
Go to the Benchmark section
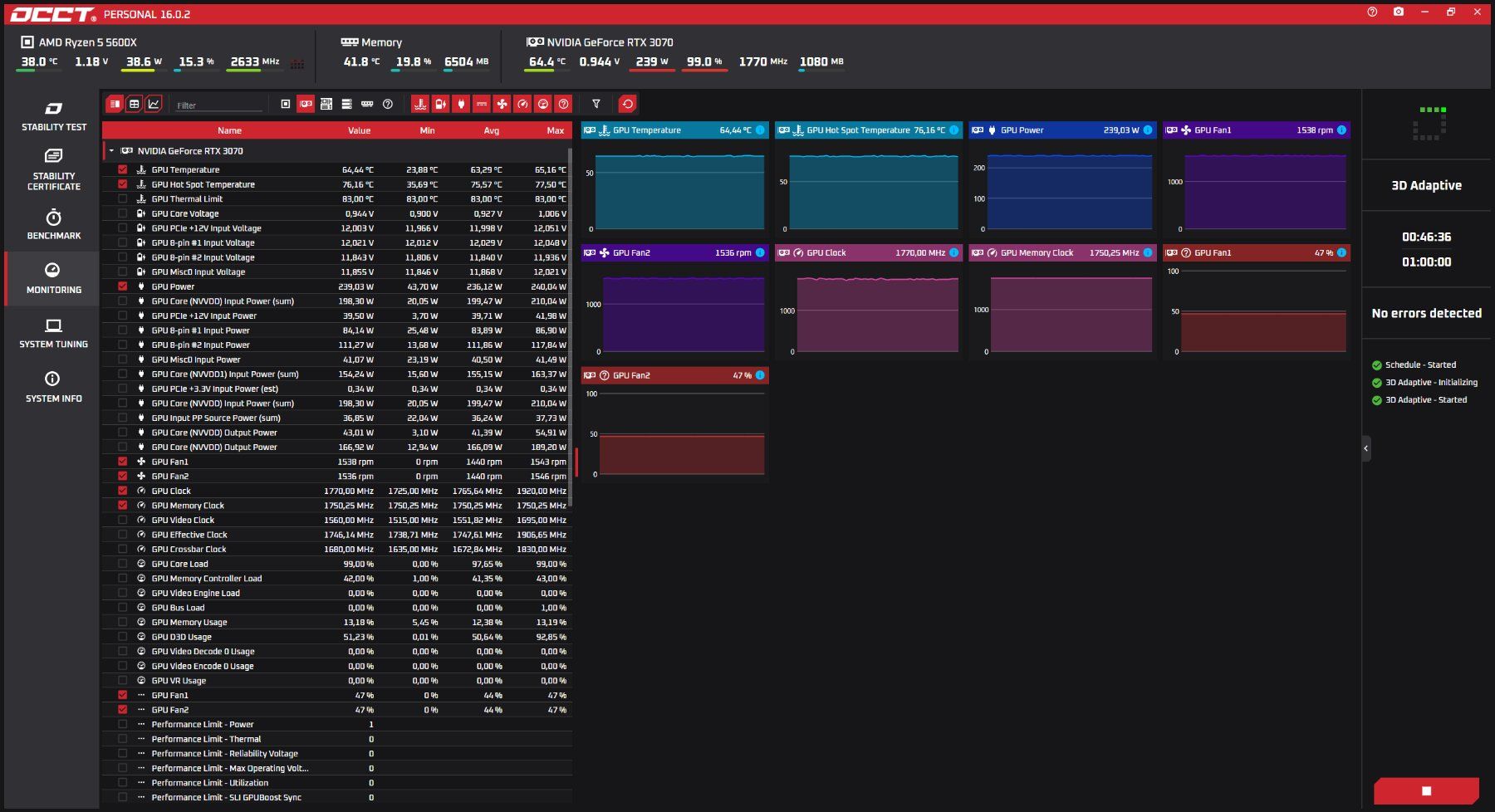[54, 225]
